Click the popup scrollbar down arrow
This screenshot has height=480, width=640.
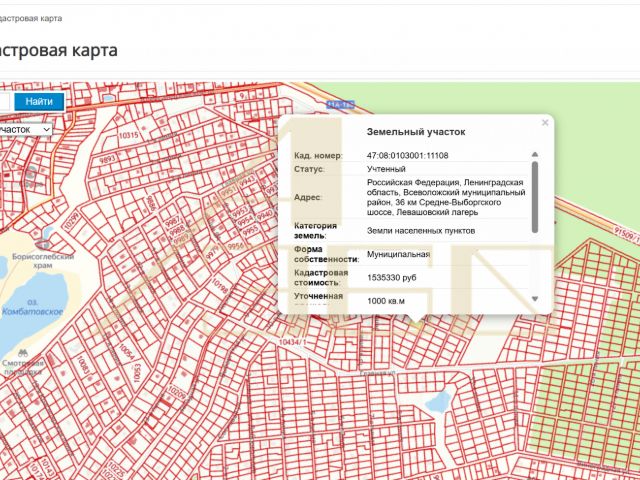(535, 299)
